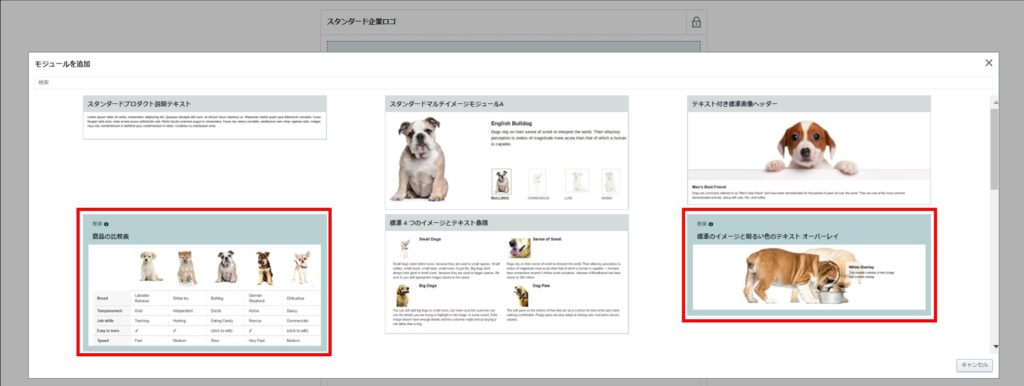
Task: Click the lock icon beside スタンダード企業ロゴ
Action: click(696, 22)
